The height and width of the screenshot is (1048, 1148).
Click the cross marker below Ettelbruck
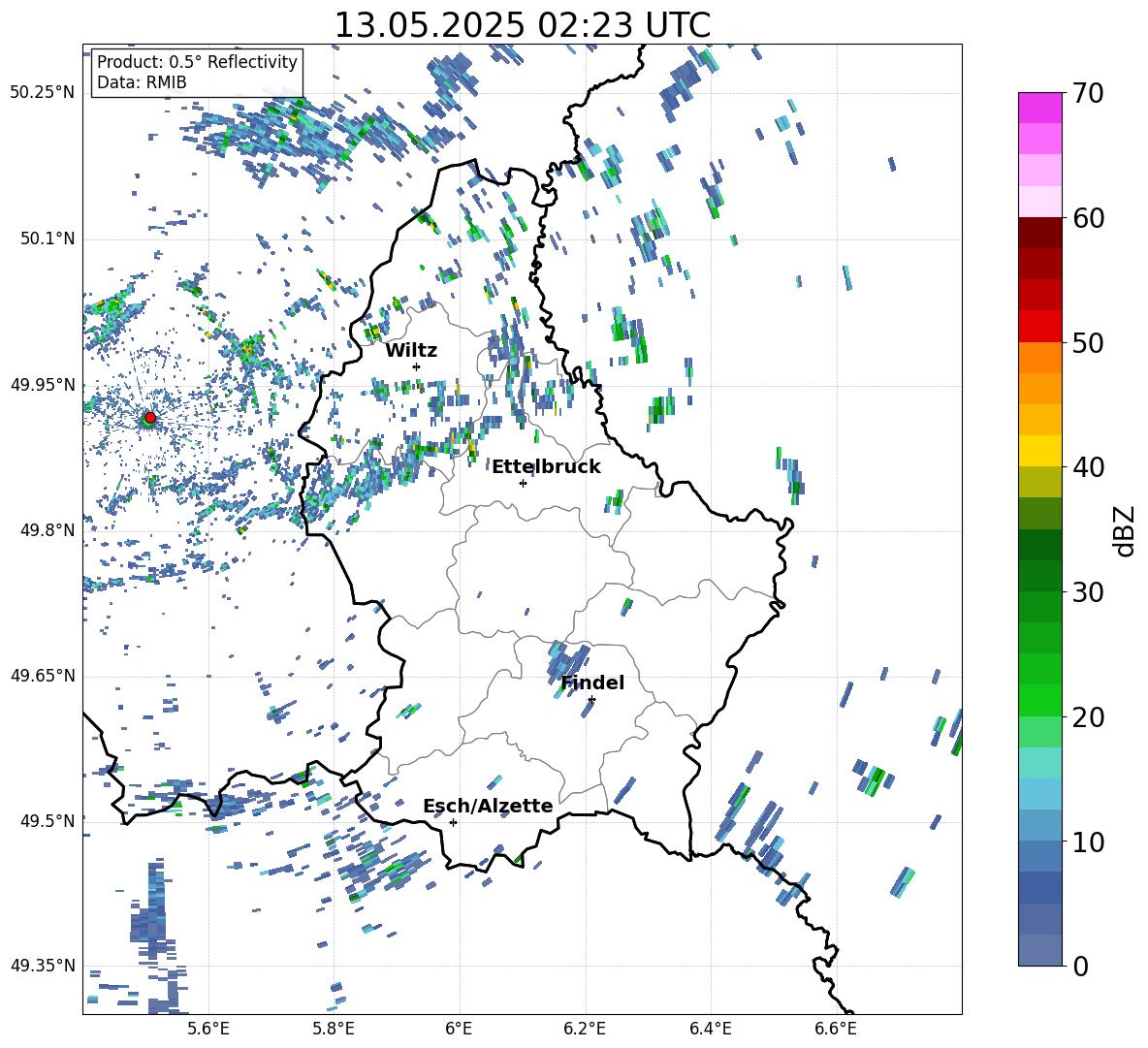523,483
